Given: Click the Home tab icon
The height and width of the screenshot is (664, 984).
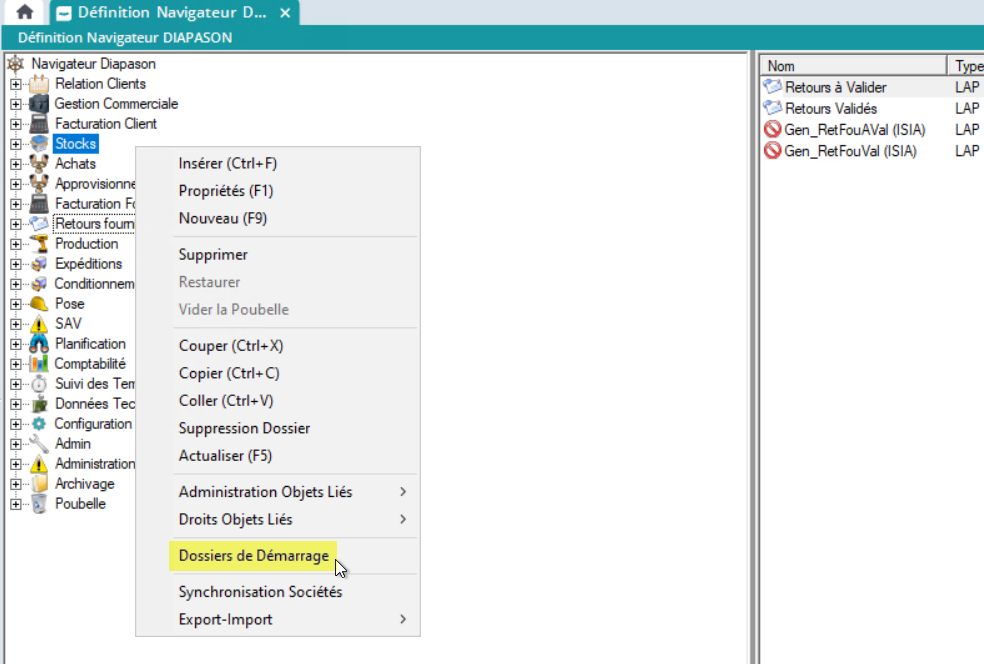Looking at the screenshot, I should (24, 13).
